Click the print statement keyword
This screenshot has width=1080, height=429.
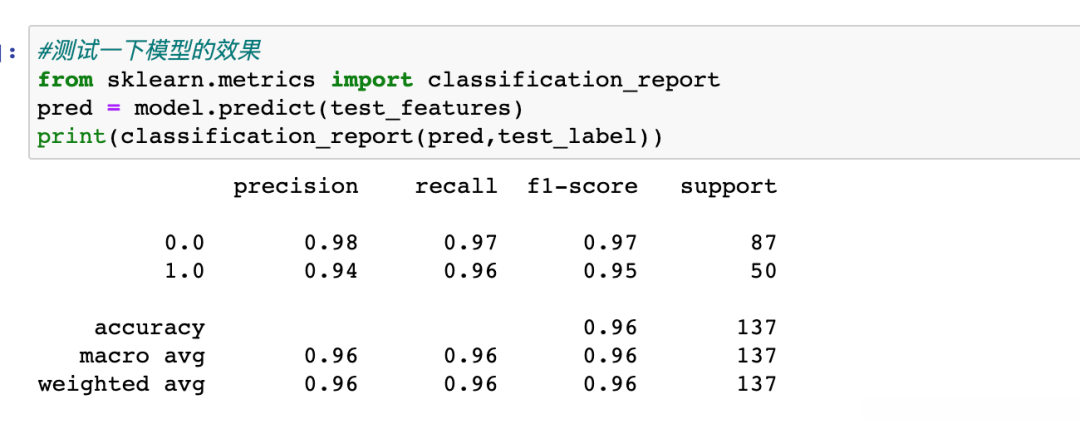(71, 135)
